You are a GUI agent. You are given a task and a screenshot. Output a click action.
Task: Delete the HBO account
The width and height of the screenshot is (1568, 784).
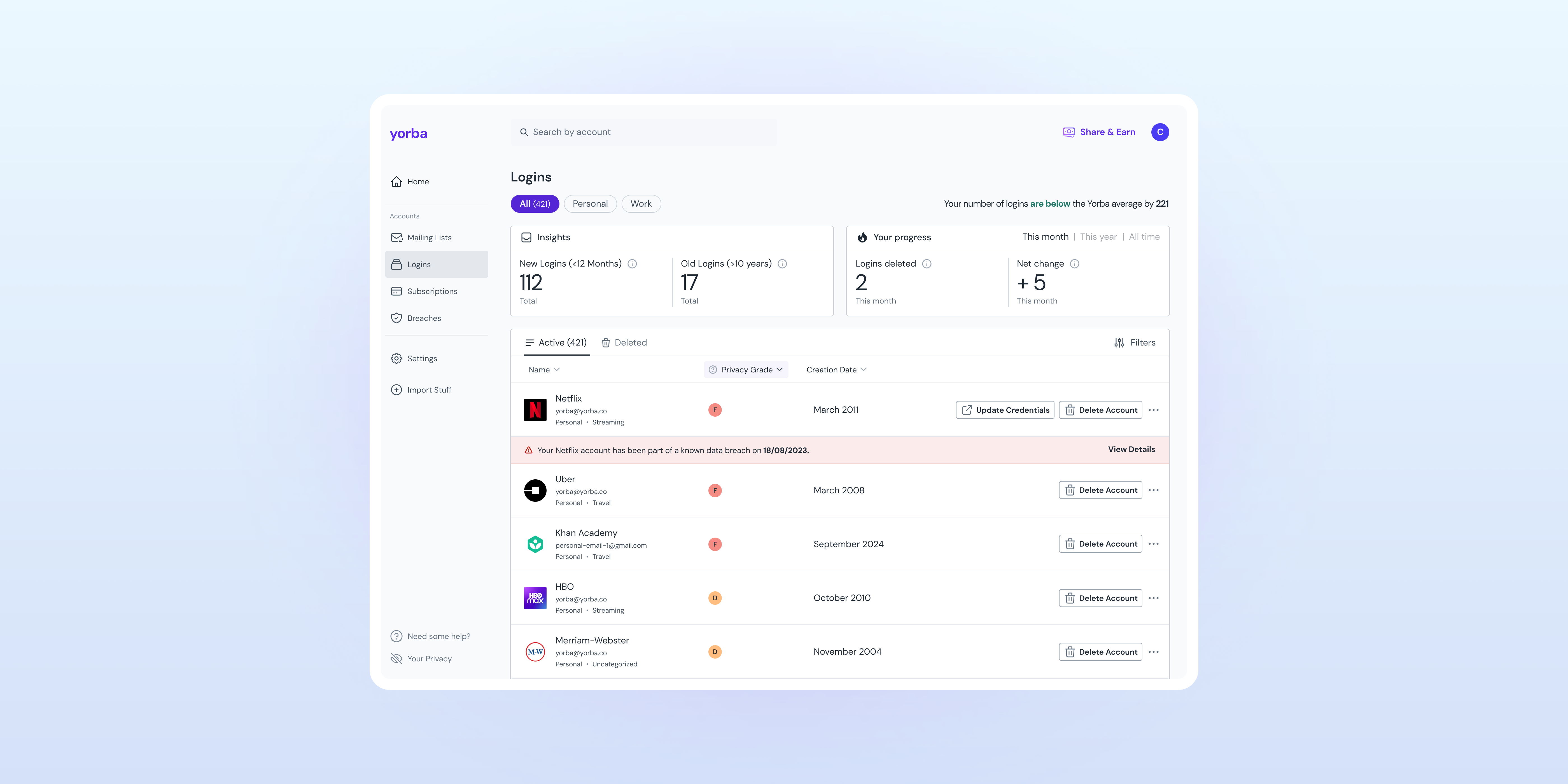pyautogui.click(x=1100, y=598)
